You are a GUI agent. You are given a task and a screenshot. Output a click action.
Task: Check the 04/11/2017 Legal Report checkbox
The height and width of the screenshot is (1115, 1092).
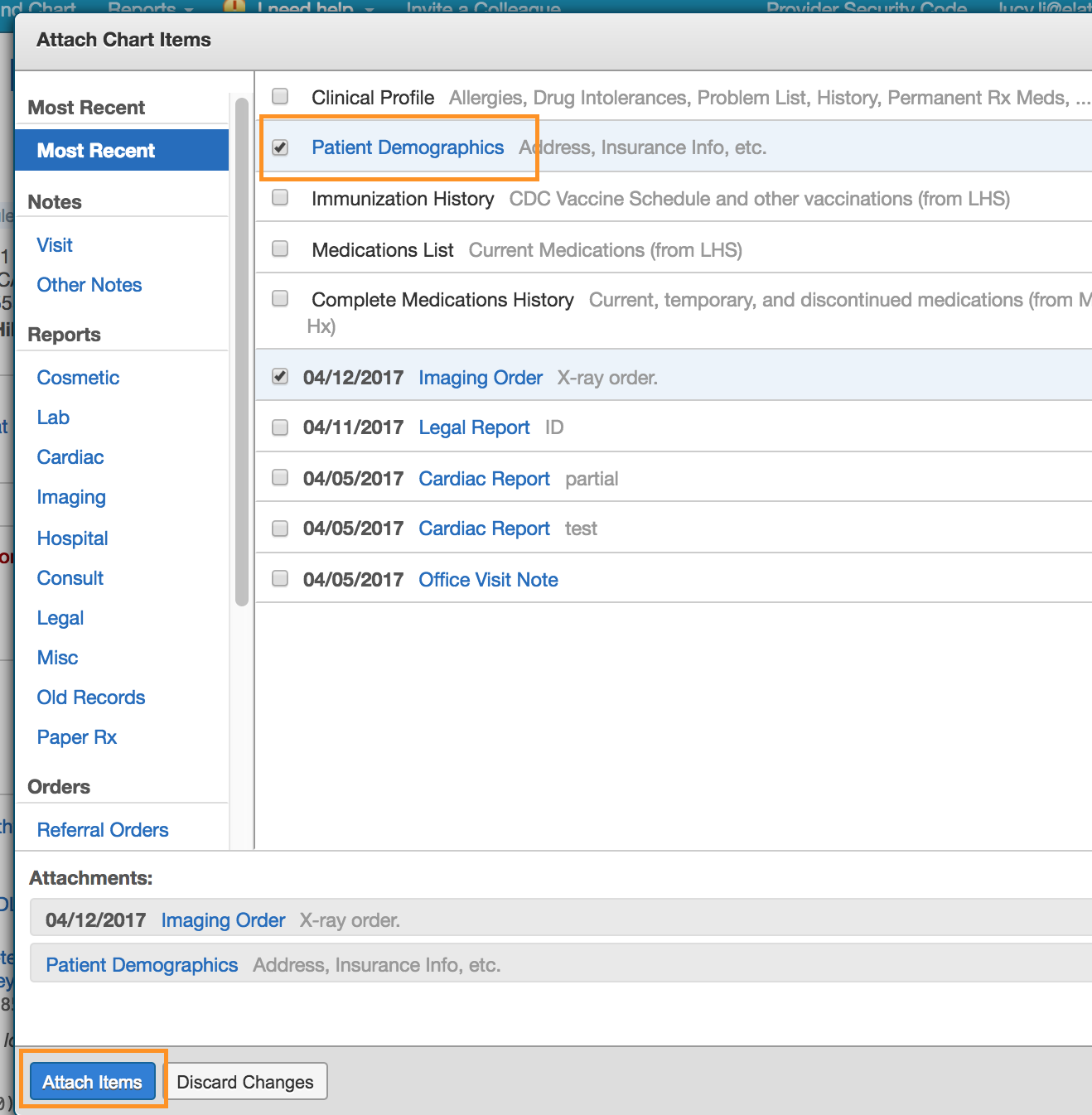click(280, 427)
